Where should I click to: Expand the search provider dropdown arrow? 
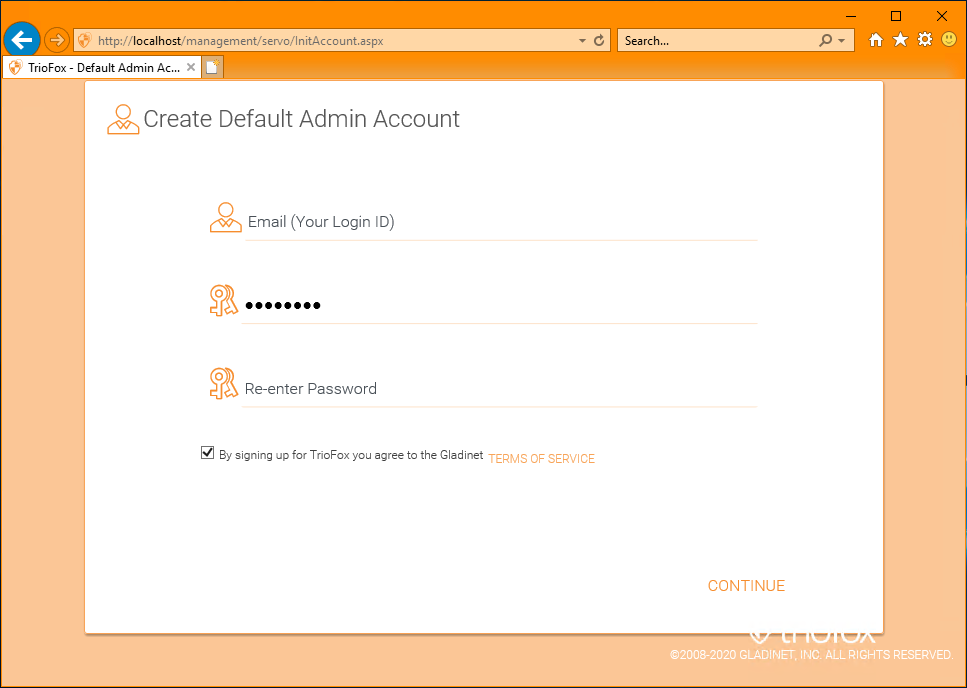click(842, 41)
